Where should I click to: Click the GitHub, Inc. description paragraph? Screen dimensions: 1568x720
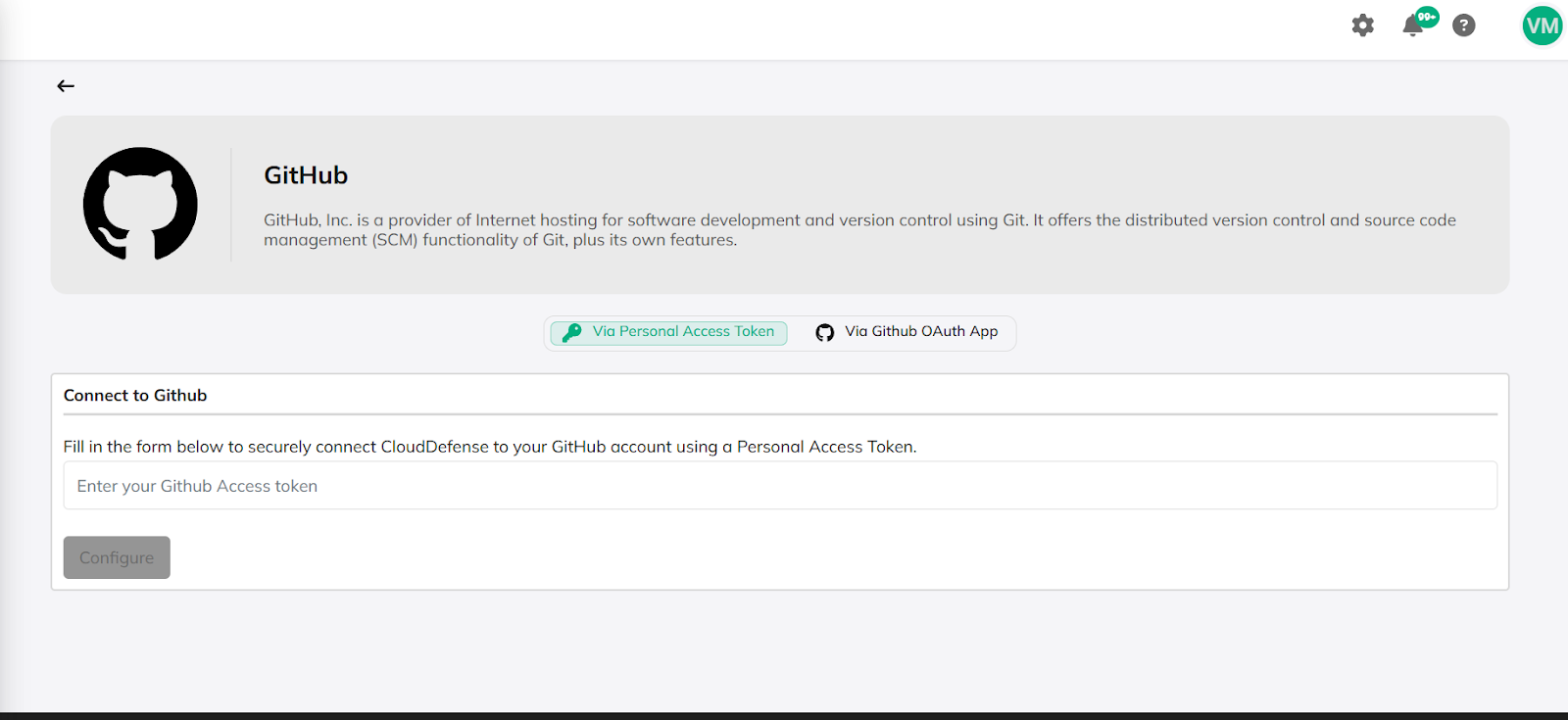click(859, 230)
